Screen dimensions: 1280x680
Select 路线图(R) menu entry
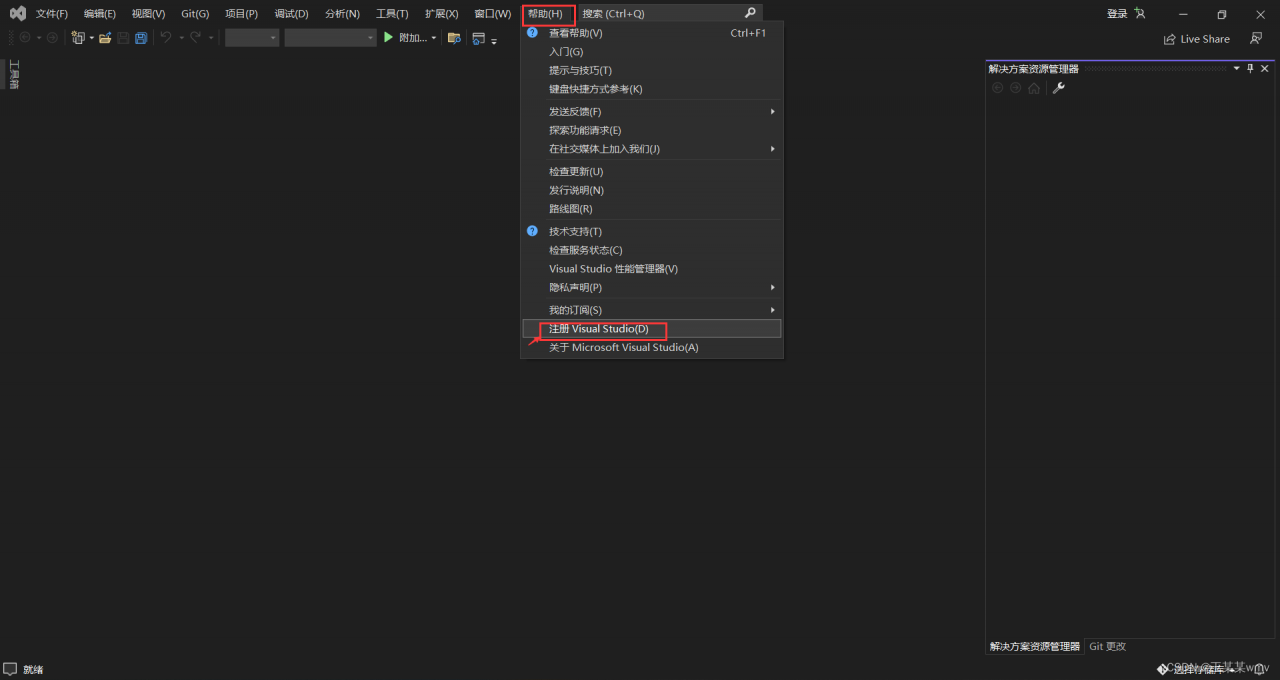[652, 209]
